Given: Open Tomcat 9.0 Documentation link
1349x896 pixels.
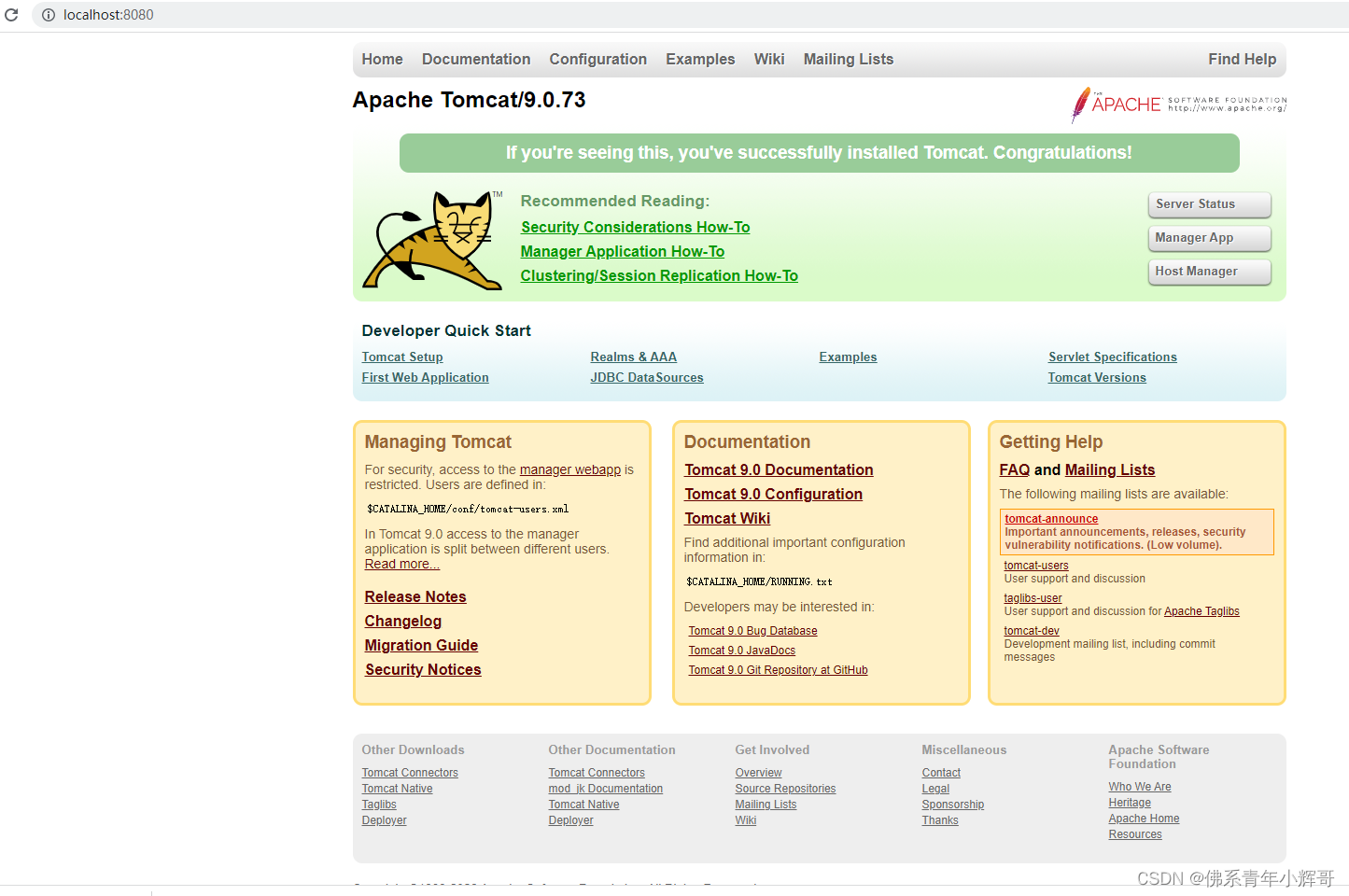Looking at the screenshot, I should pyautogui.click(x=779, y=469).
